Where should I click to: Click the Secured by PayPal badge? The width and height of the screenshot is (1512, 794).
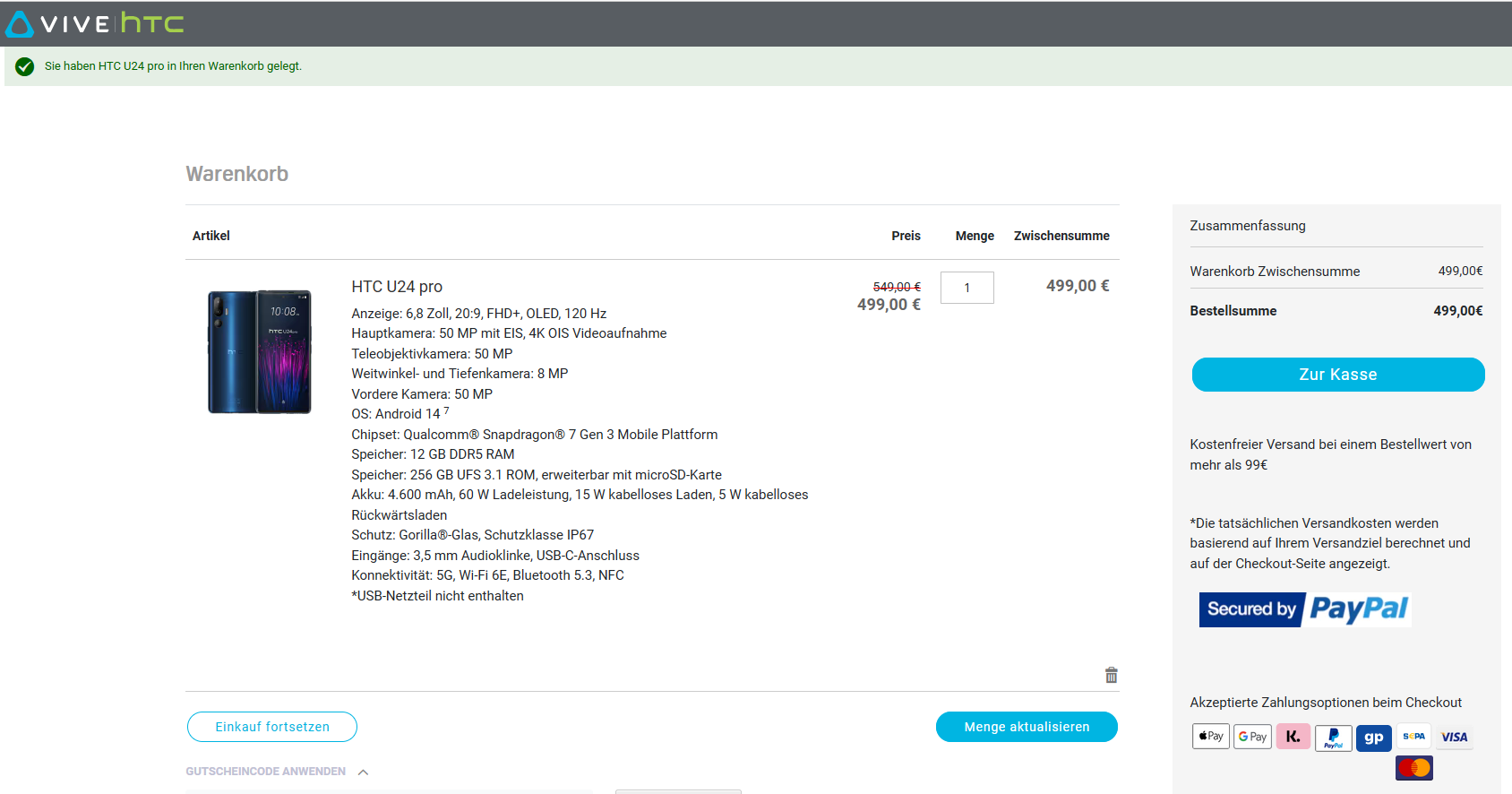click(x=1304, y=609)
